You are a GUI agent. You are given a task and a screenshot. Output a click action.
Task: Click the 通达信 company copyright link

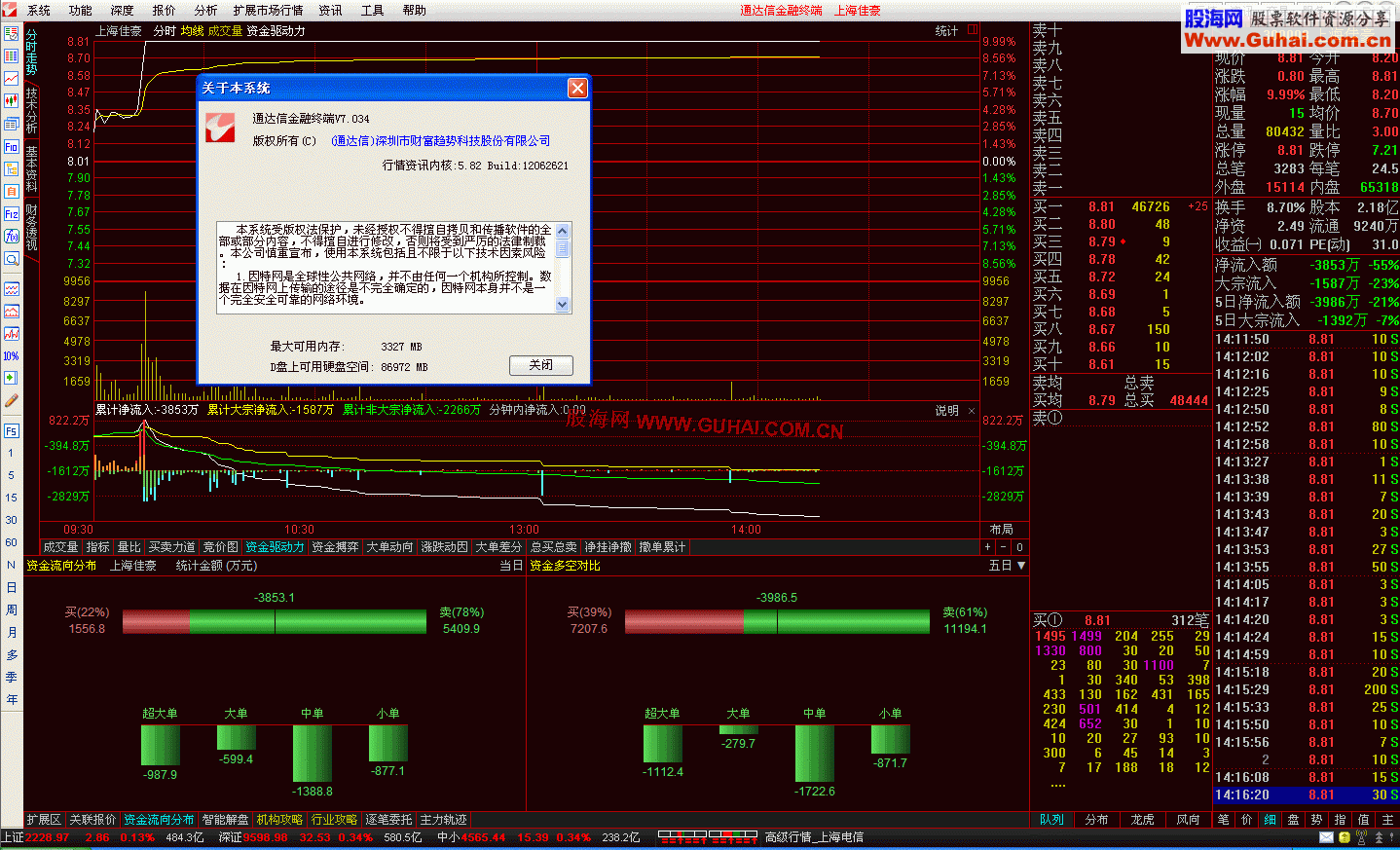tap(441, 141)
